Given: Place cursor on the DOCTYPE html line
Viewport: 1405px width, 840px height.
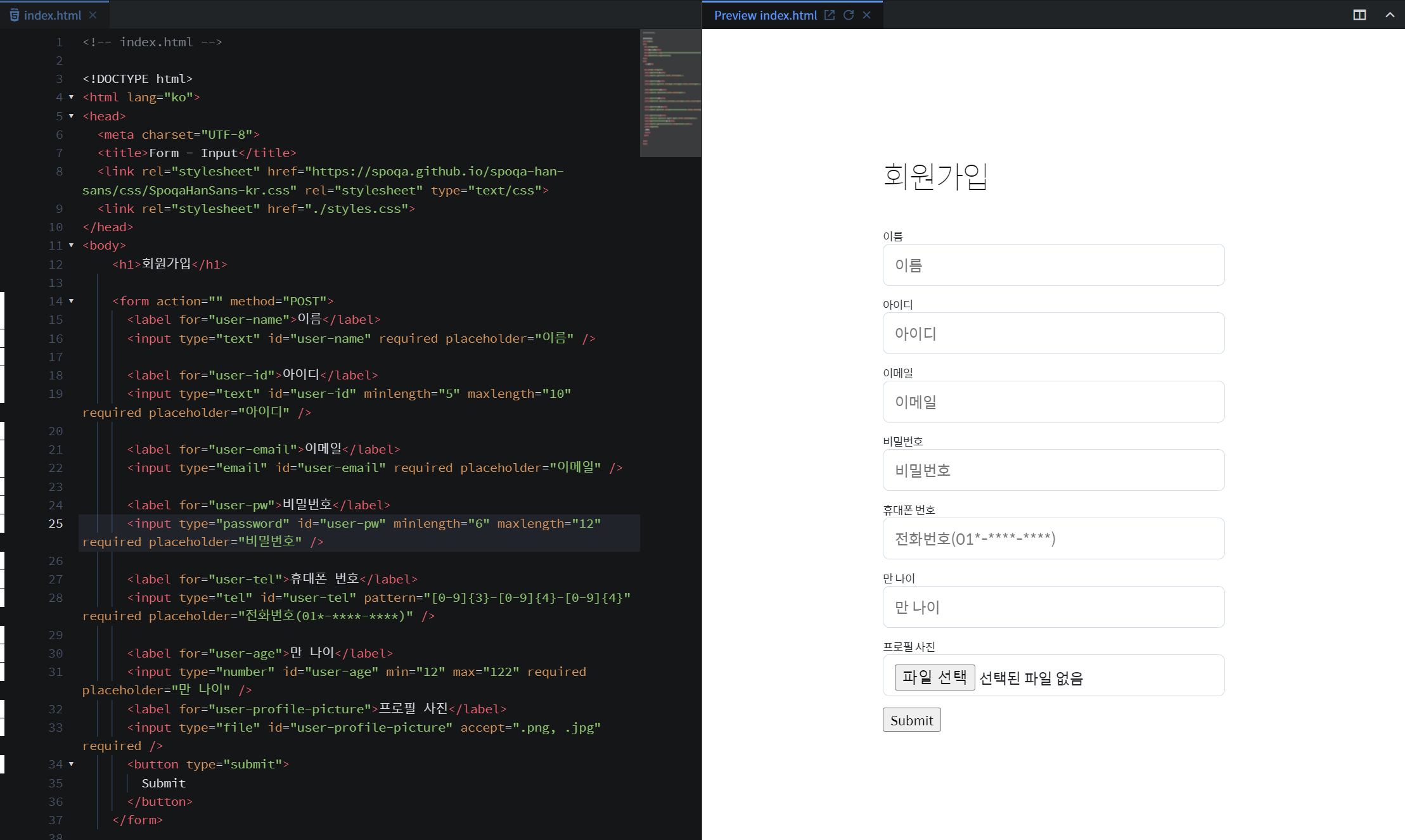Looking at the screenshot, I should pyautogui.click(x=138, y=79).
